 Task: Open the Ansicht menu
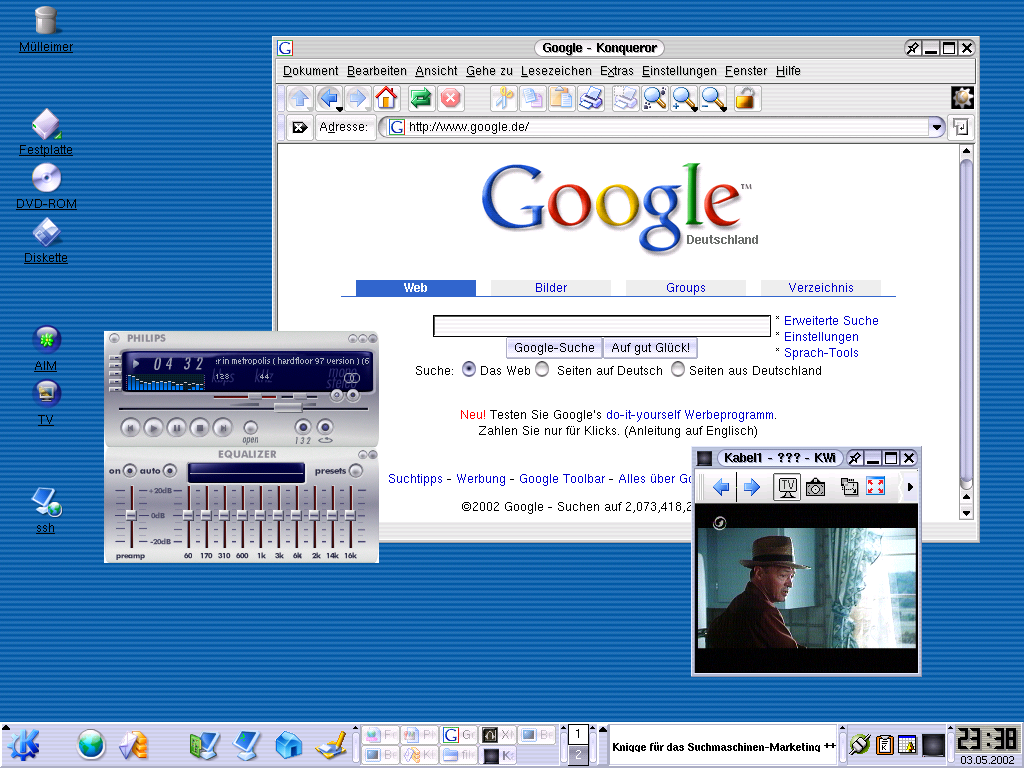coord(436,71)
